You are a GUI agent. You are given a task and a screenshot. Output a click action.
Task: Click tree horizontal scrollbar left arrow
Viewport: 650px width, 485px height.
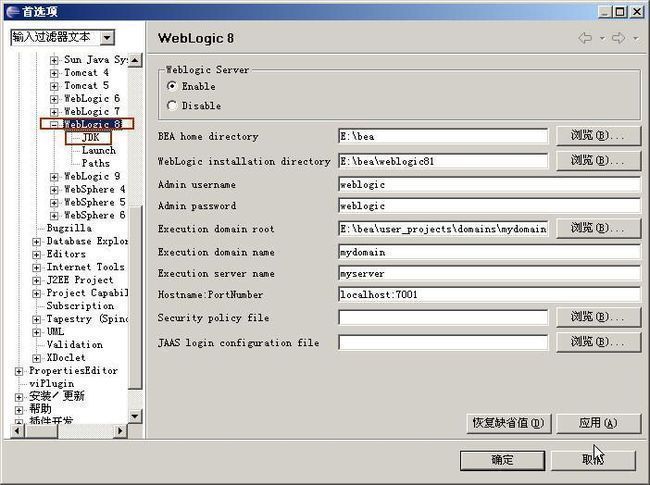tap(17, 431)
